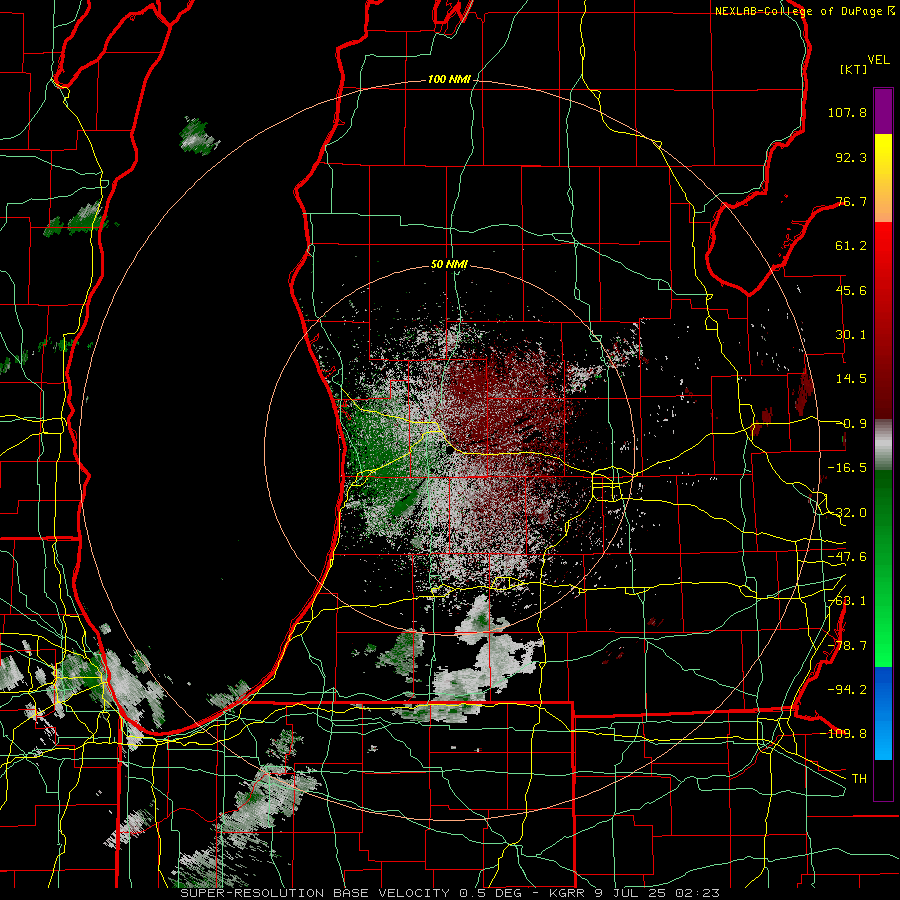Click the -16.5 velocity scale value
Screen dimensions: 900x900
pos(847,468)
